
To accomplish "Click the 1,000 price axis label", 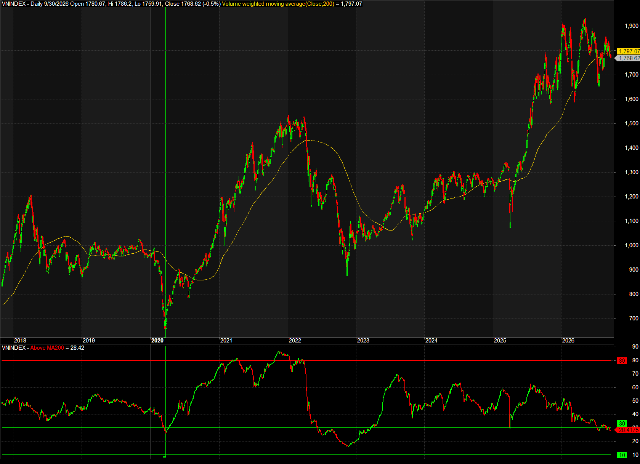I will pyautogui.click(x=631, y=245).
